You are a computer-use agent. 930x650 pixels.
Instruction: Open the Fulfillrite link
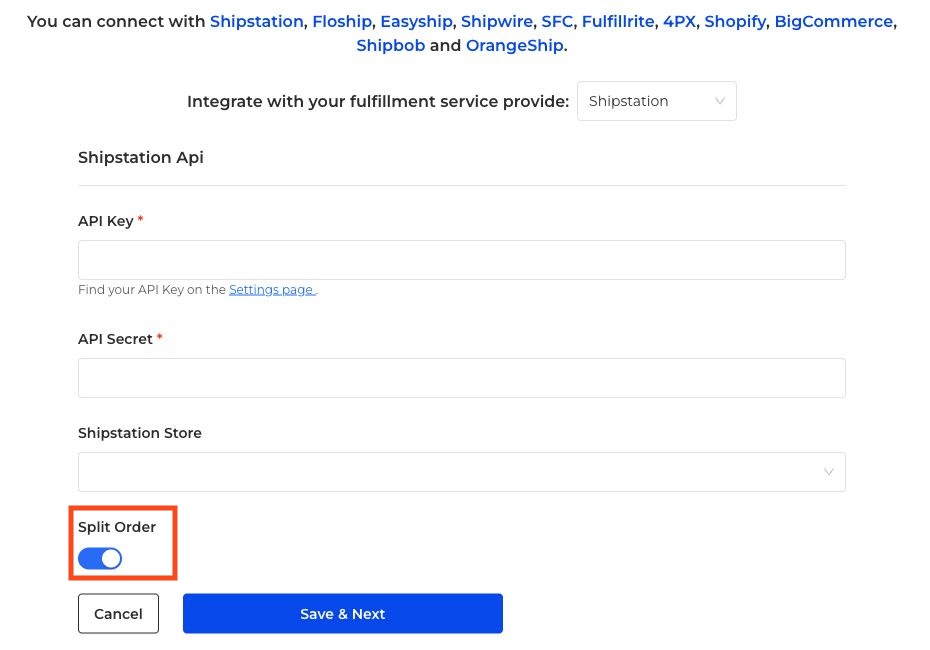coord(618,22)
